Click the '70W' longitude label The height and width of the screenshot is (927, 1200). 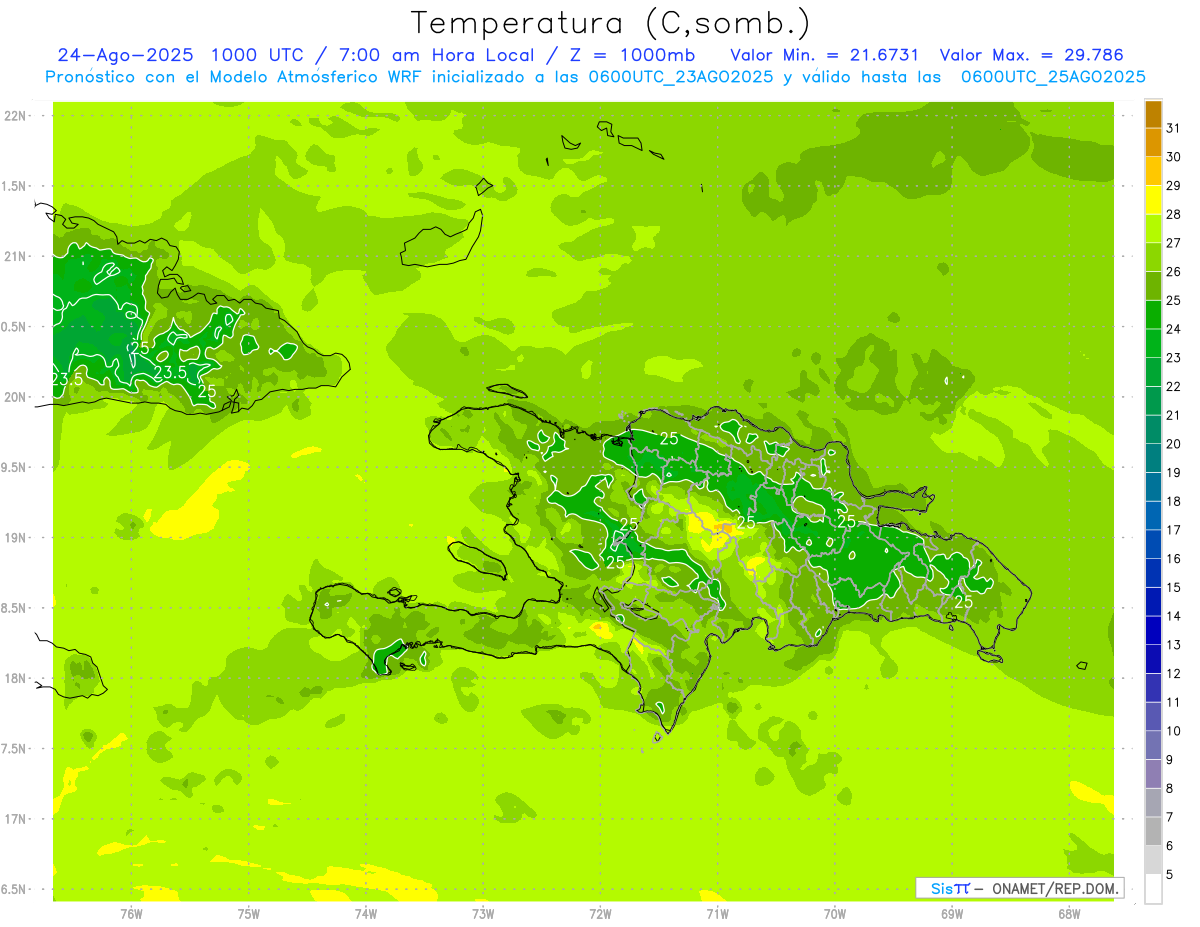tap(835, 913)
